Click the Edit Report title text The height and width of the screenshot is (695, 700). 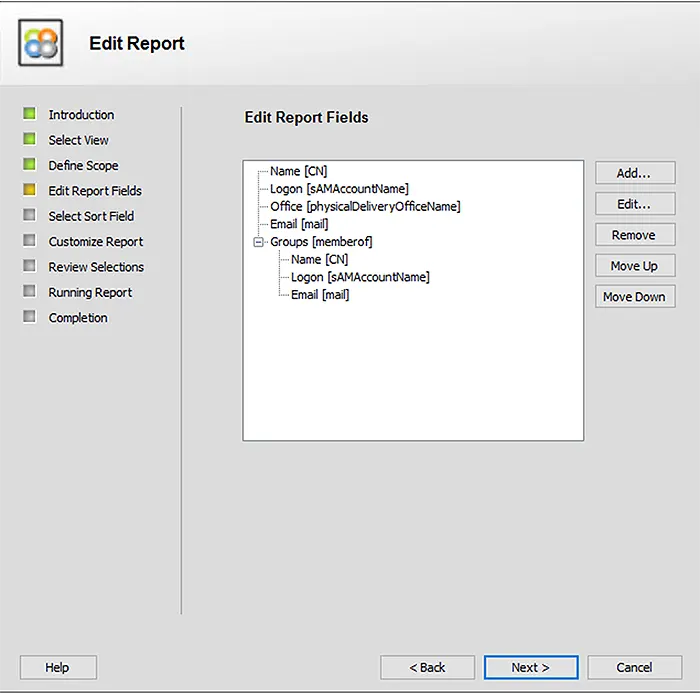pyautogui.click(x=137, y=44)
